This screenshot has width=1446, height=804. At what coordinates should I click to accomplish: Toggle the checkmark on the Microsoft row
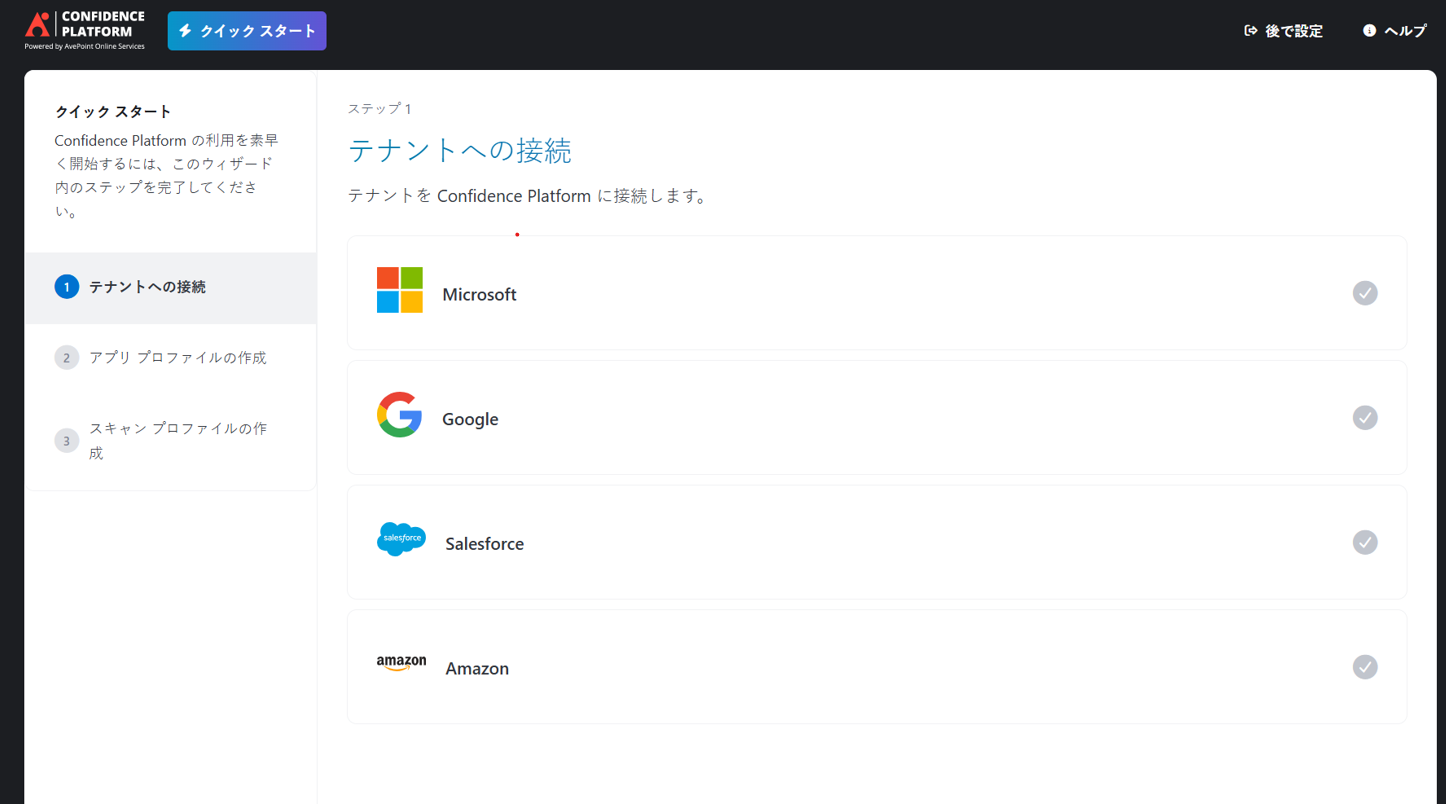(x=1365, y=292)
